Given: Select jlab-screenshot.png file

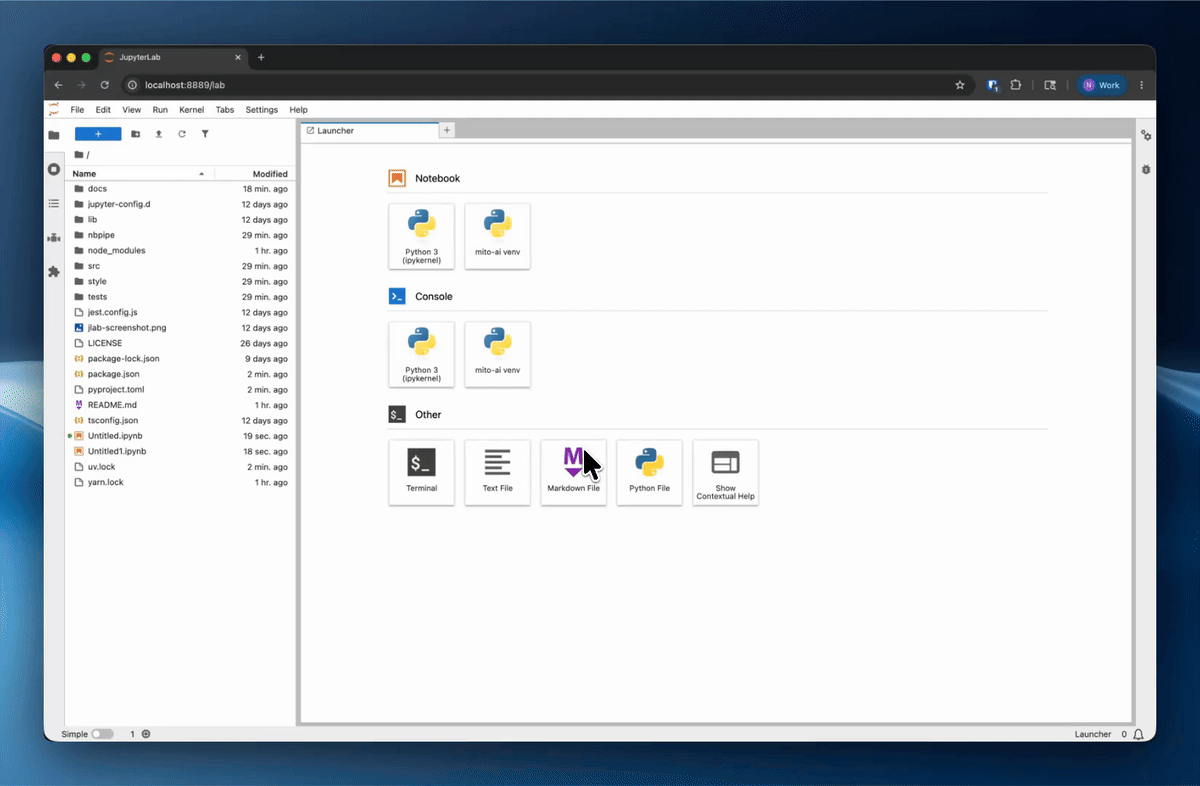Looking at the screenshot, I should [x=180, y=328].
